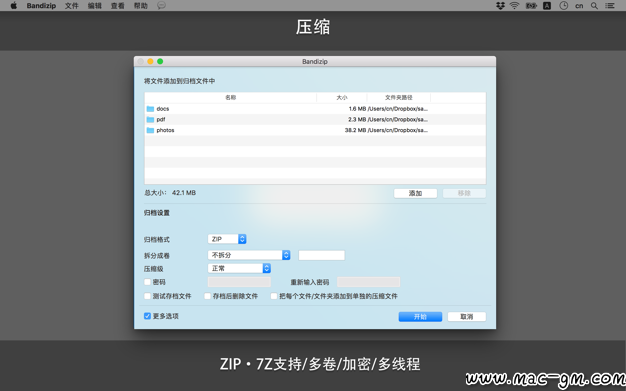Open the 压缩级 正常 dropdown

[x=239, y=268]
